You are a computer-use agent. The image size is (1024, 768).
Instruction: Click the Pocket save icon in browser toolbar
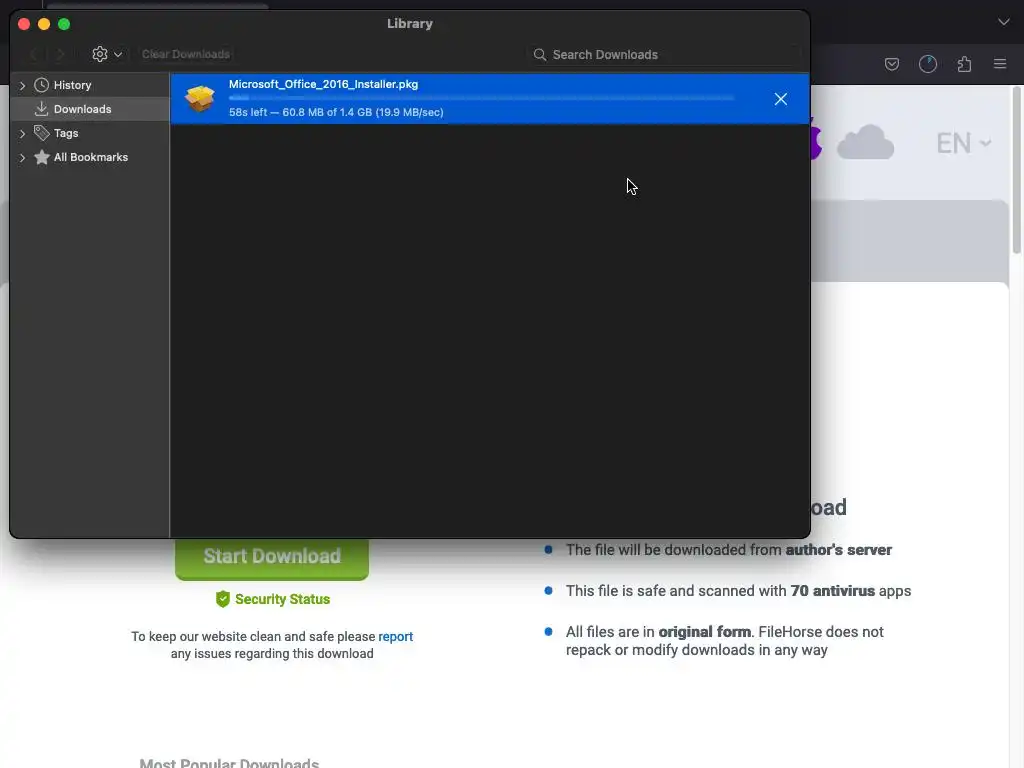[891, 64]
